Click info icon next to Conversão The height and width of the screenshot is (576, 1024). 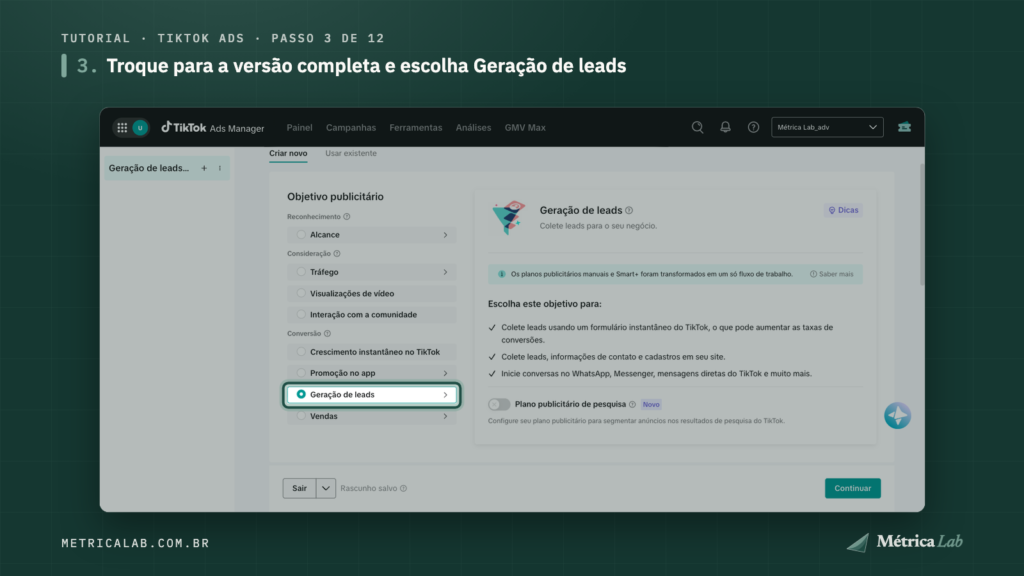point(327,334)
